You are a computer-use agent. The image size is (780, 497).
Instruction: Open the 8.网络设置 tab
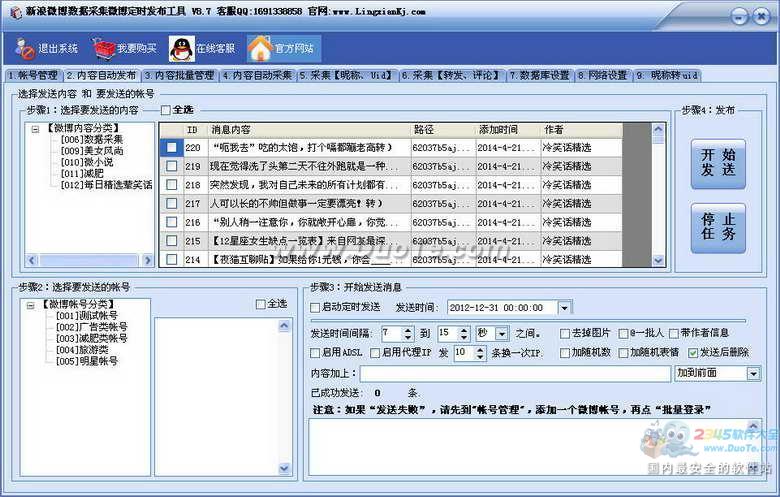603,75
